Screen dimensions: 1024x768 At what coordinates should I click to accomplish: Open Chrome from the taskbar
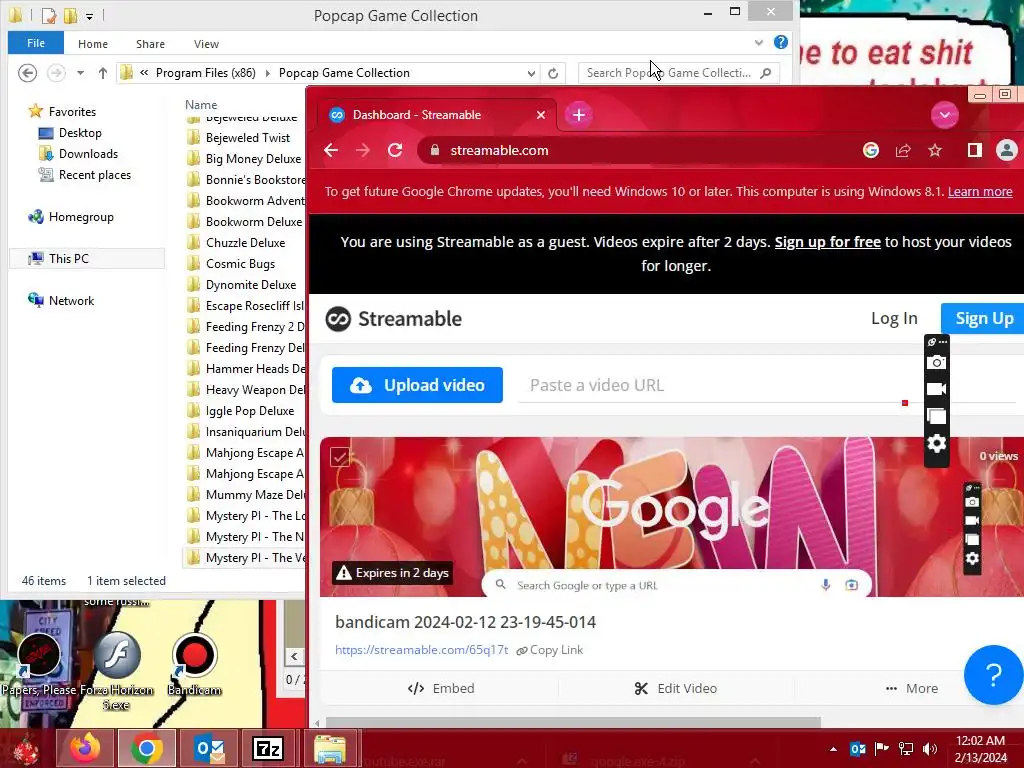(146, 748)
